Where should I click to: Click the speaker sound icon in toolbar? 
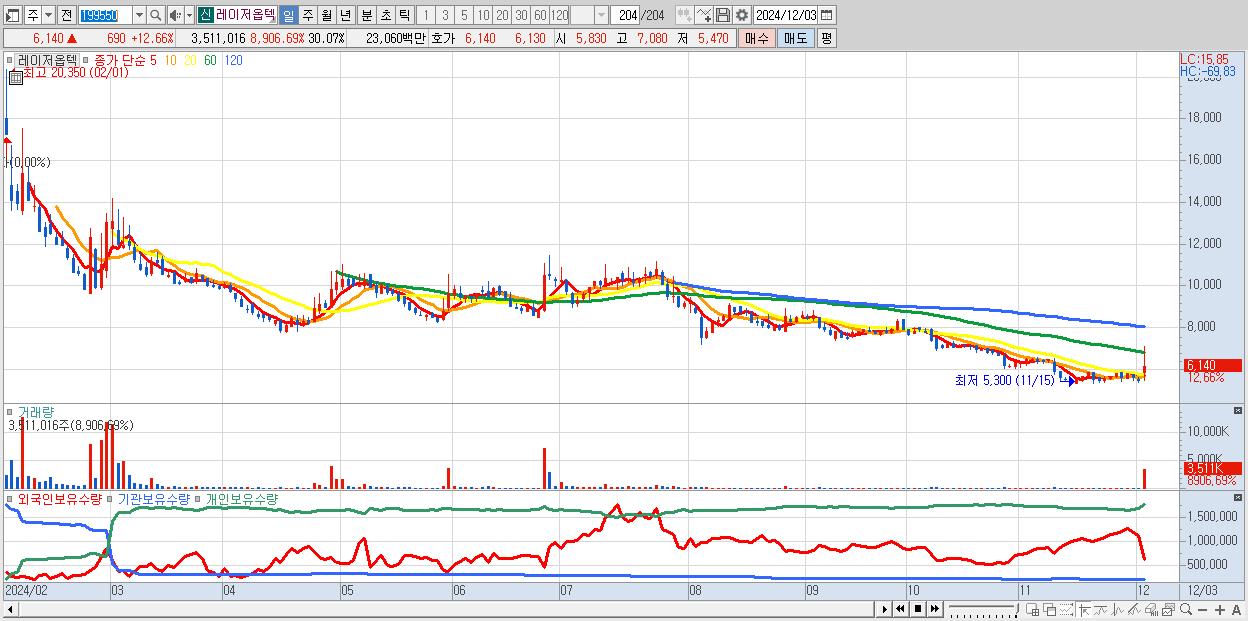(175, 15)
